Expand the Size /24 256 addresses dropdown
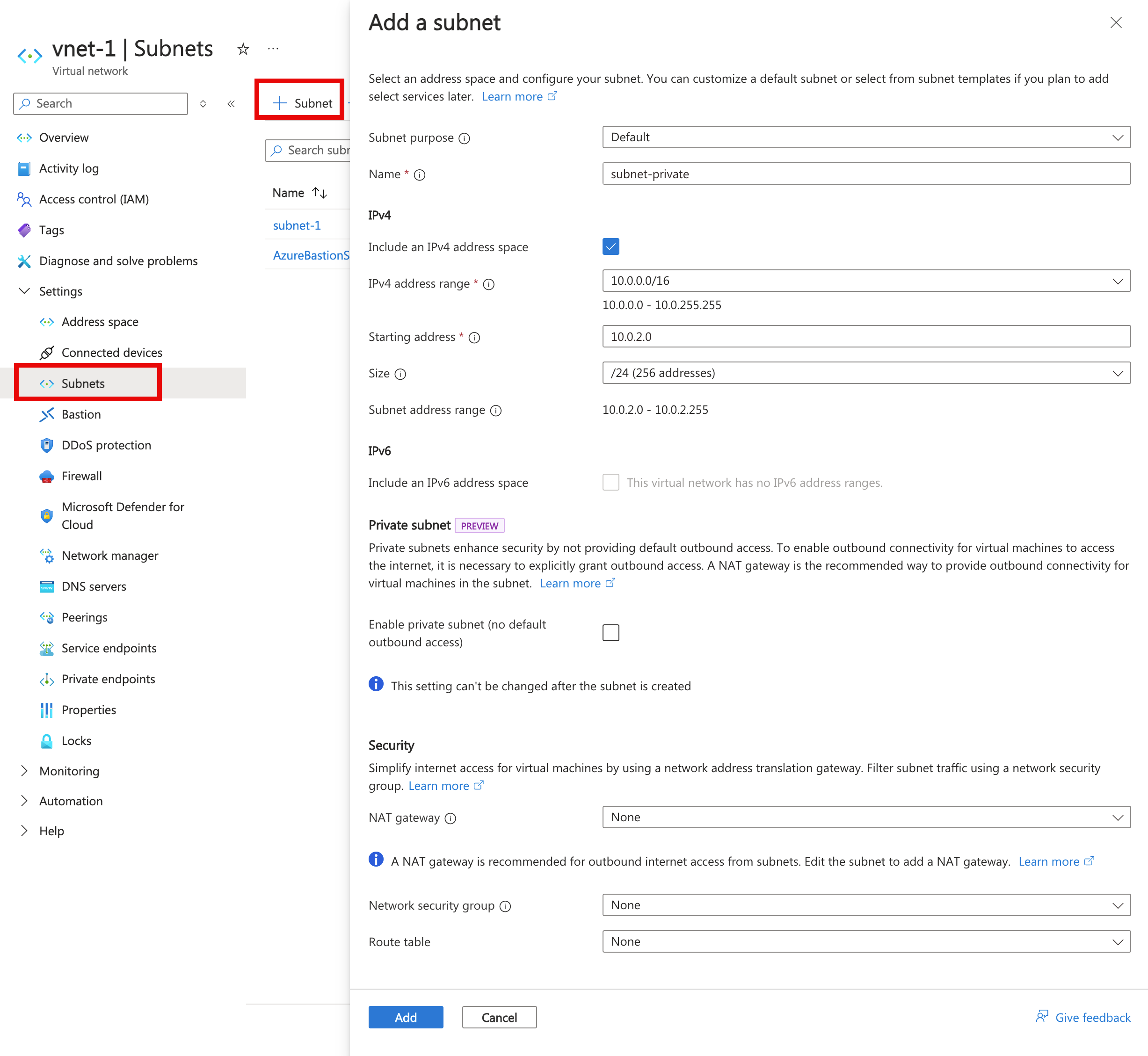The image size is (1148, 1056). [1118, 373]
